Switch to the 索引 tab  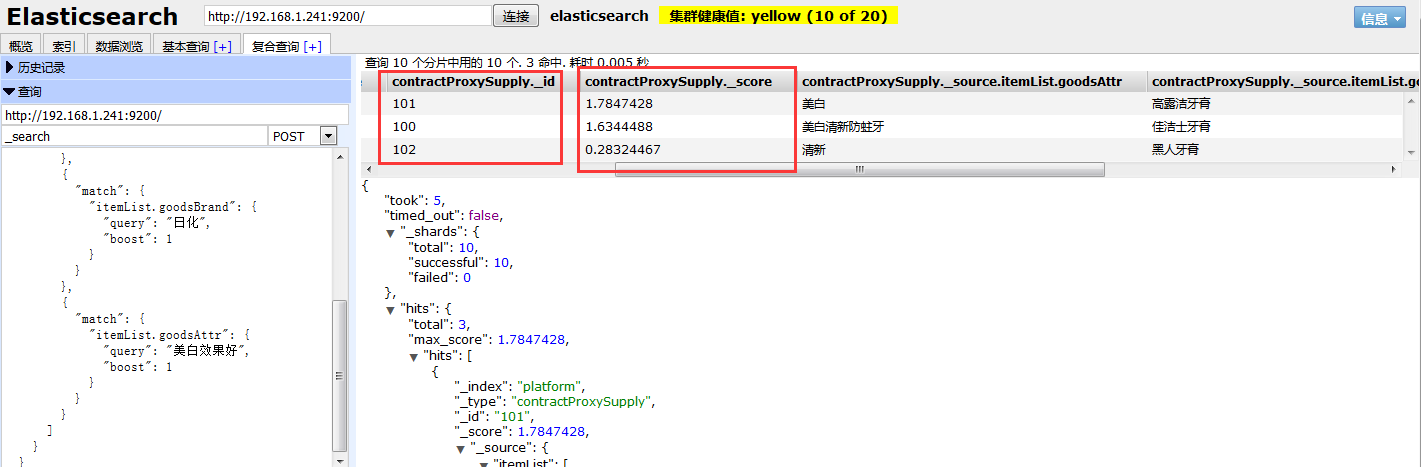point(64,46)
